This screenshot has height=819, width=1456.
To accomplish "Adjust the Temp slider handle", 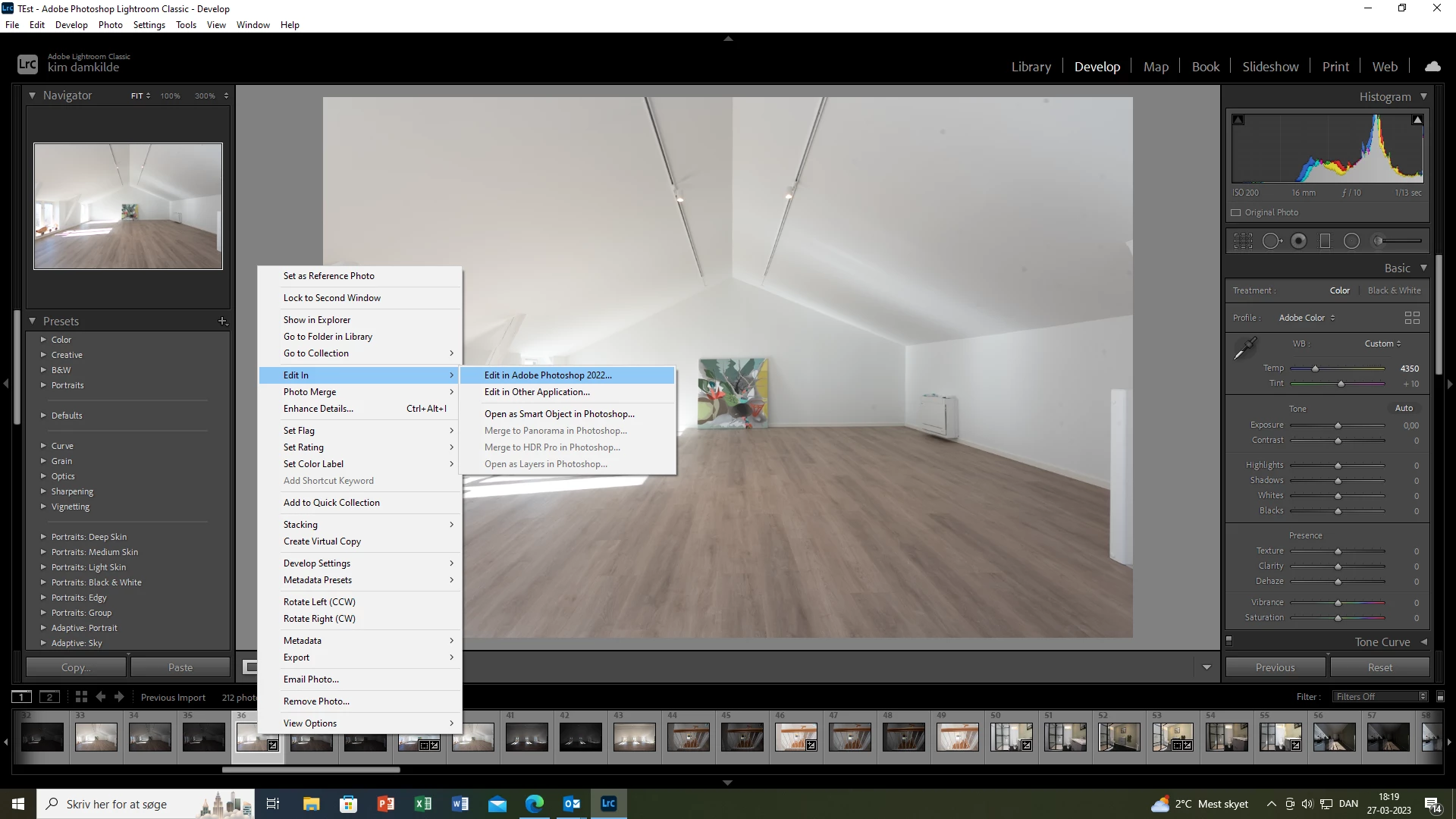I will click(x=1315, y=369).
